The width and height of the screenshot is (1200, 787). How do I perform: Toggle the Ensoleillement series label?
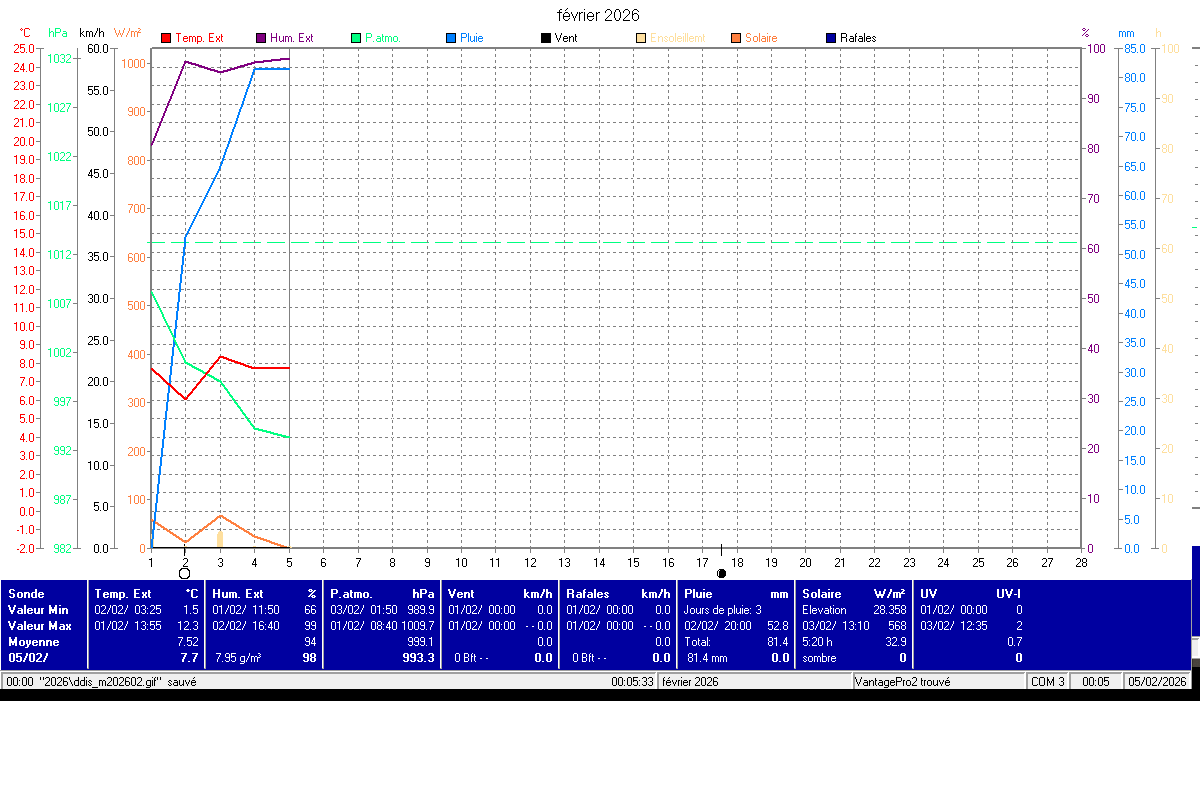click(x=677, y=38)
